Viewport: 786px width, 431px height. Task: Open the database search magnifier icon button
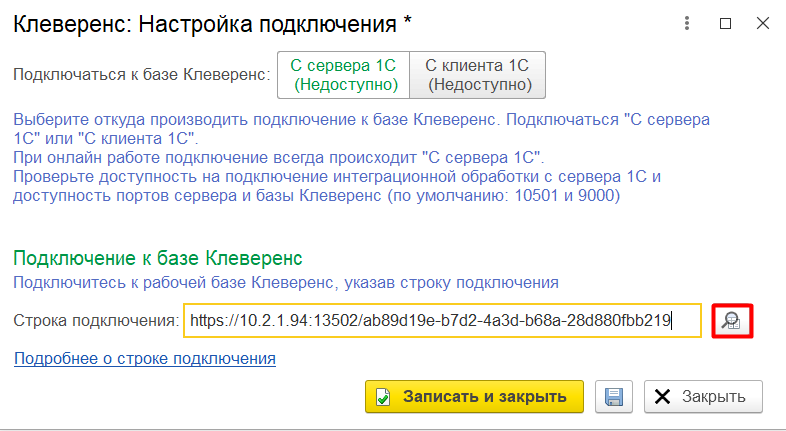[x=732, y=321]
